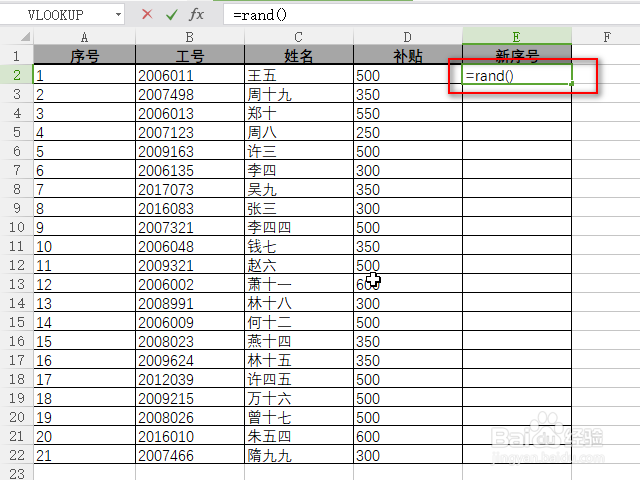Select cell with 工号 2007123
Image resolution: width=640 pixels, height=480 pixels.
[190, 132]
